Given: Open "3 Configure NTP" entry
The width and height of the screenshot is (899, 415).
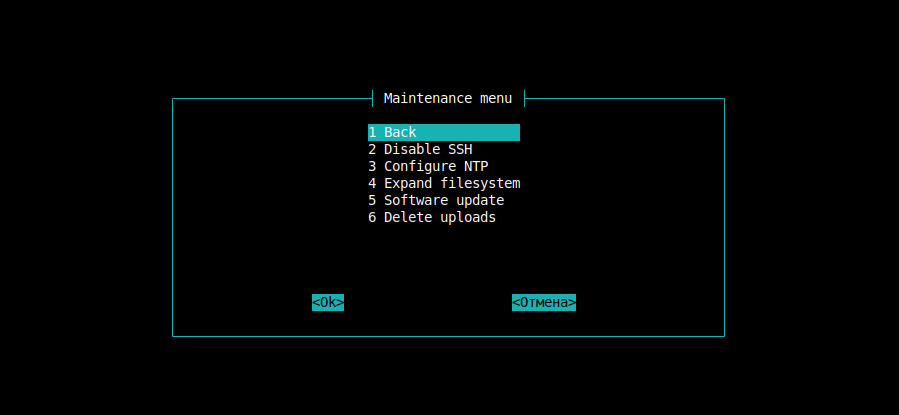Looking at the screenshot, I should tap(428, 167).
